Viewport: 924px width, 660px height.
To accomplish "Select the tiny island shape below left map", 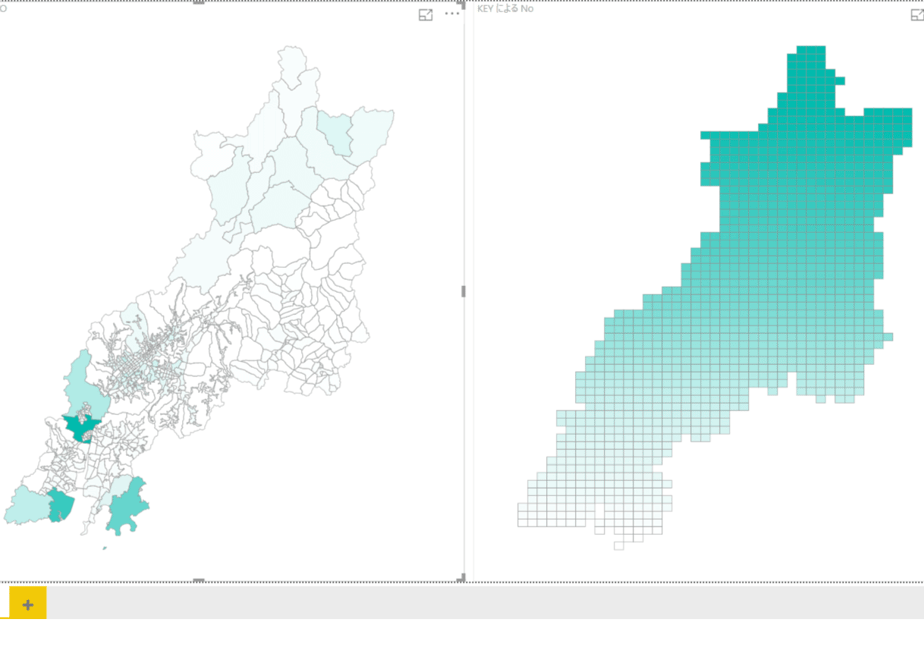I will [105, 548].
